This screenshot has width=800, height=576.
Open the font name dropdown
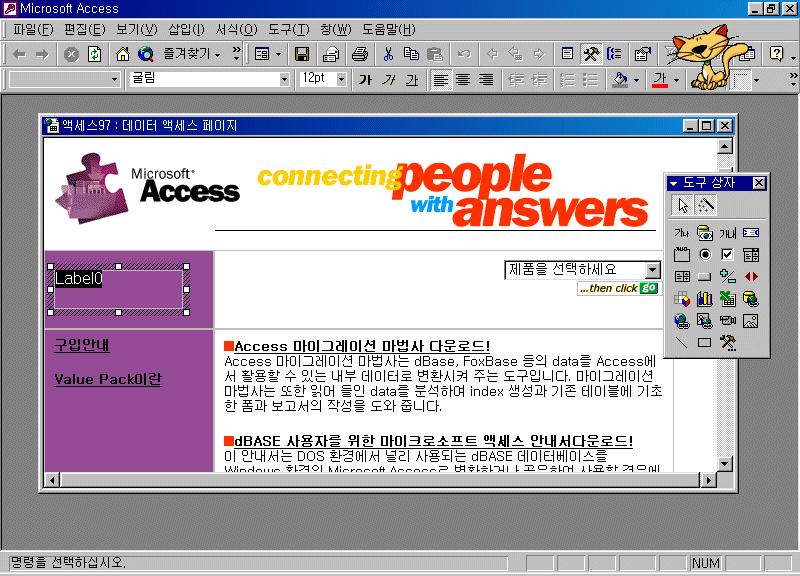click(284, 80)
